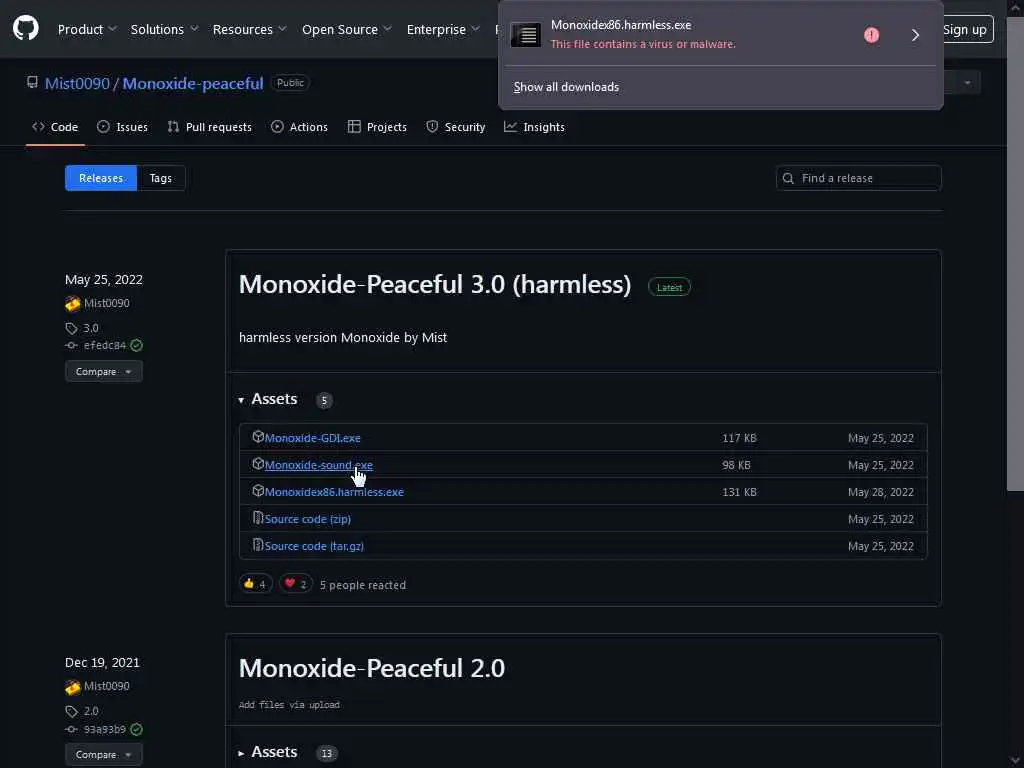Click the scroll down arrow of the page scrollbar
The height and width of the screenshot is (768, 1024).
pyautogui.click(x=1015, y=760)
